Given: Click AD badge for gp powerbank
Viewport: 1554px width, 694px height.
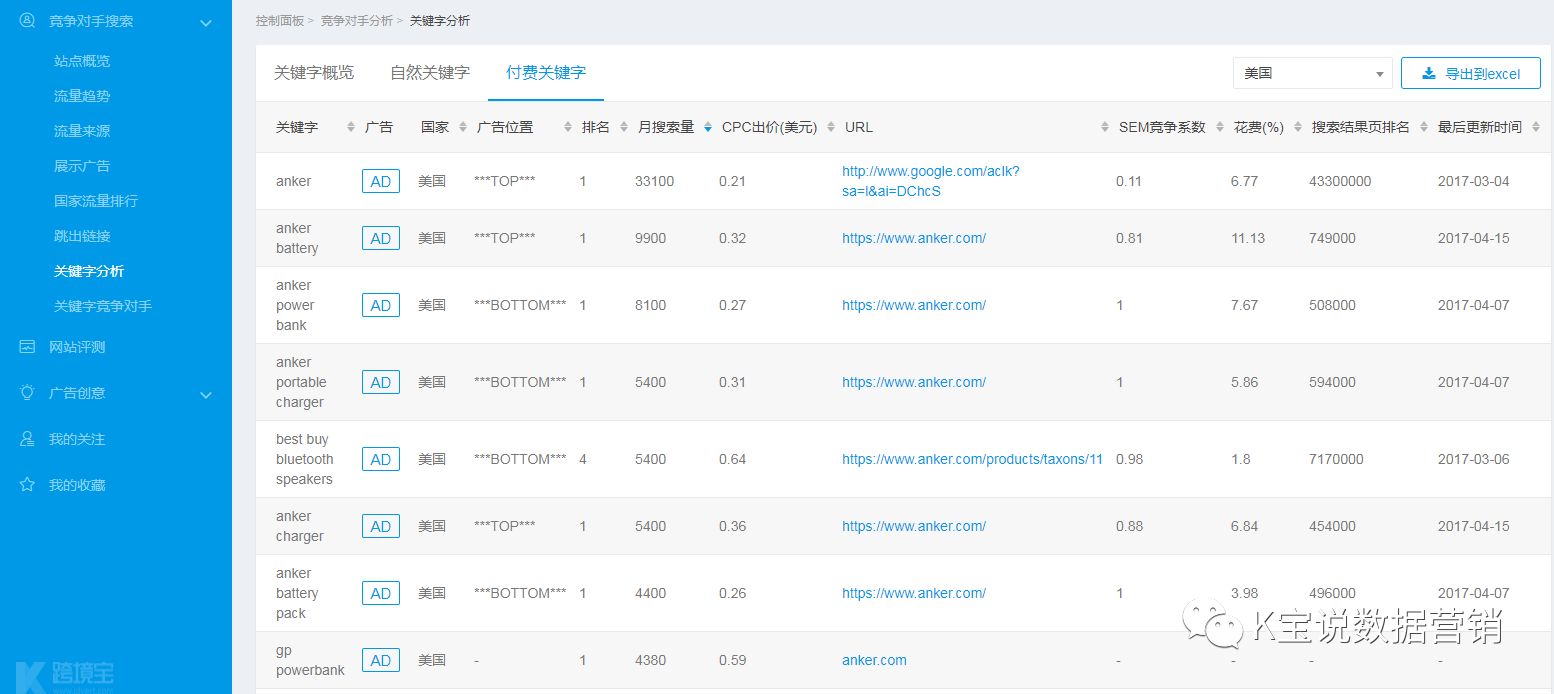Looking at the screenshot, I should 380,660.
